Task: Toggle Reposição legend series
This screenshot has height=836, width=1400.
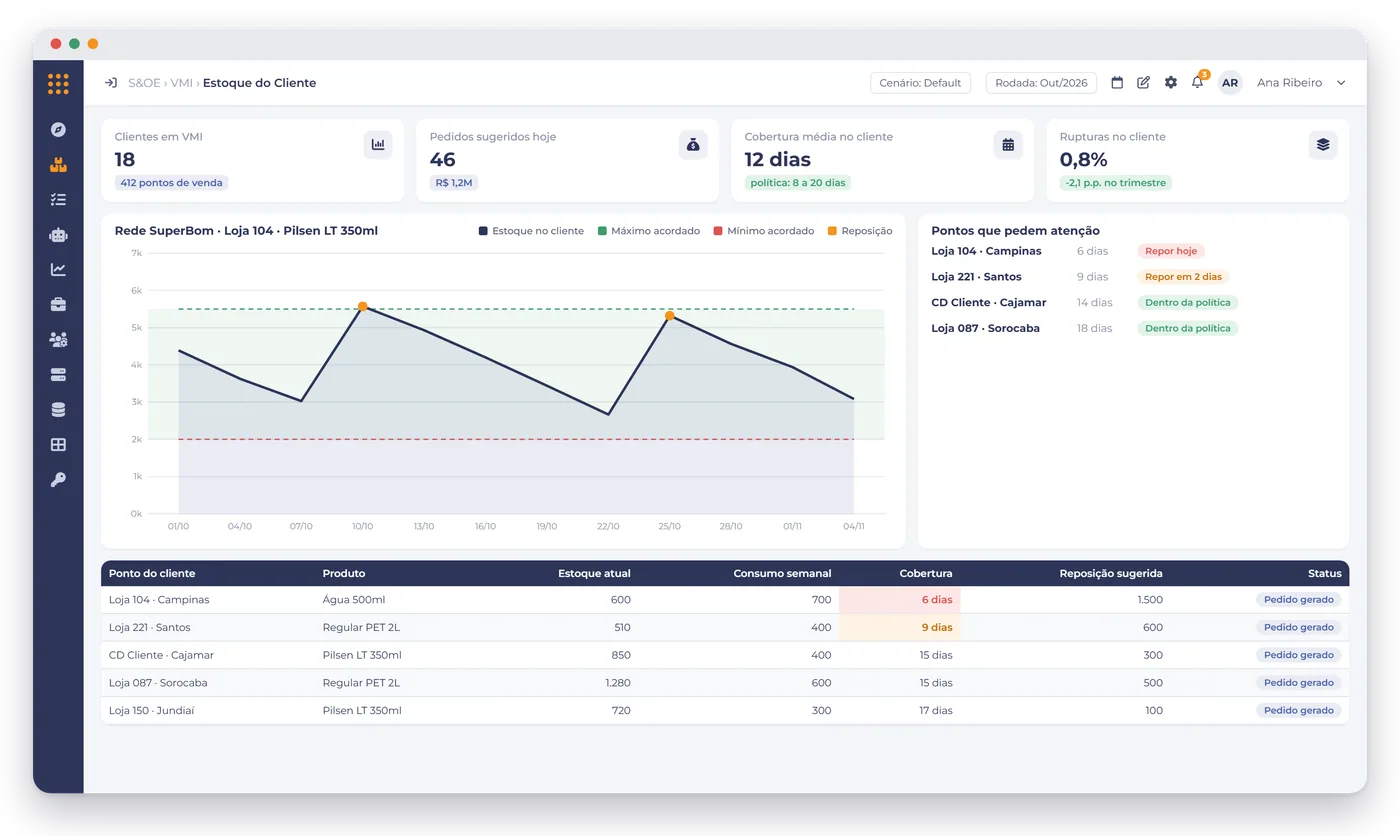Action: [x=859, y=231]
